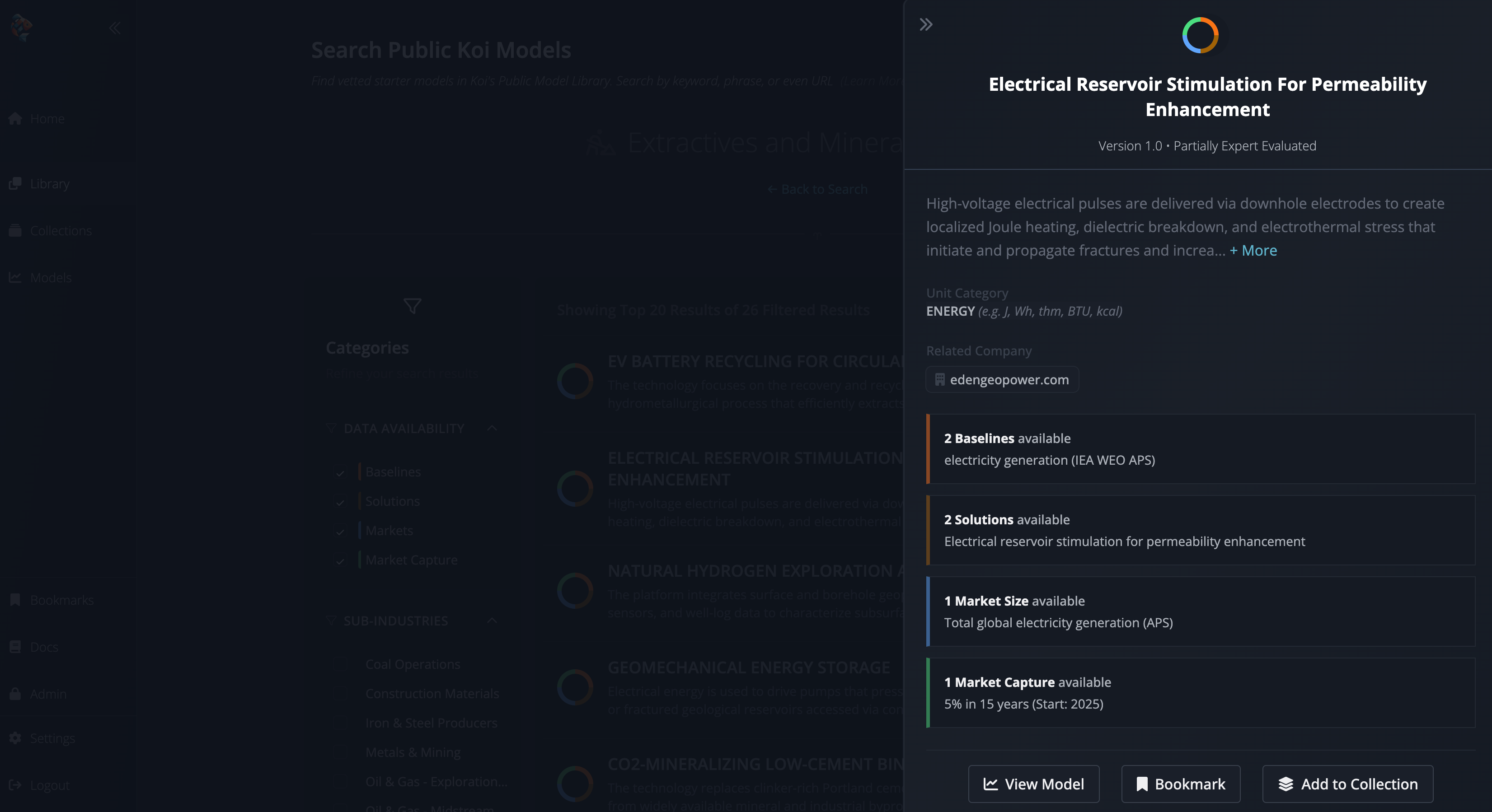This screenshot has height=812, width=1492.
Task: Click the Admin lock icon
Action: pyautogui.click(x=15, y=693)
